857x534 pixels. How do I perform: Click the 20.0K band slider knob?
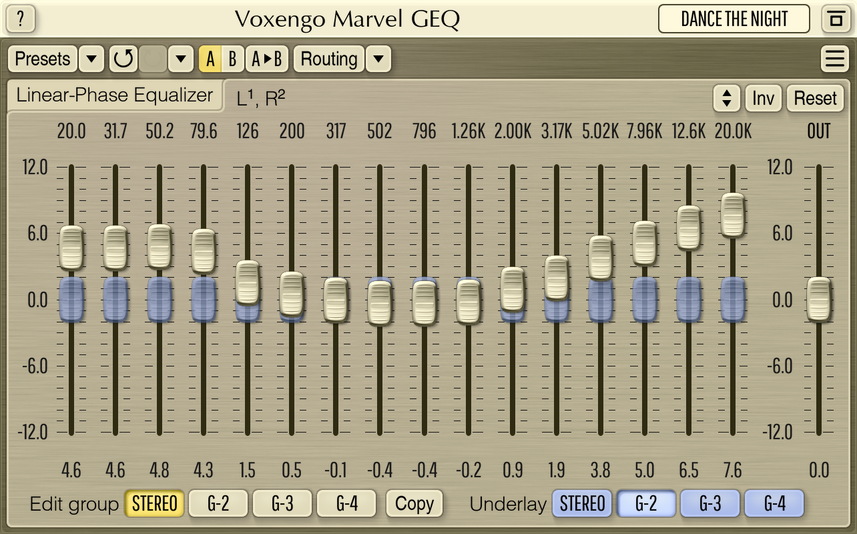(733, 215)
